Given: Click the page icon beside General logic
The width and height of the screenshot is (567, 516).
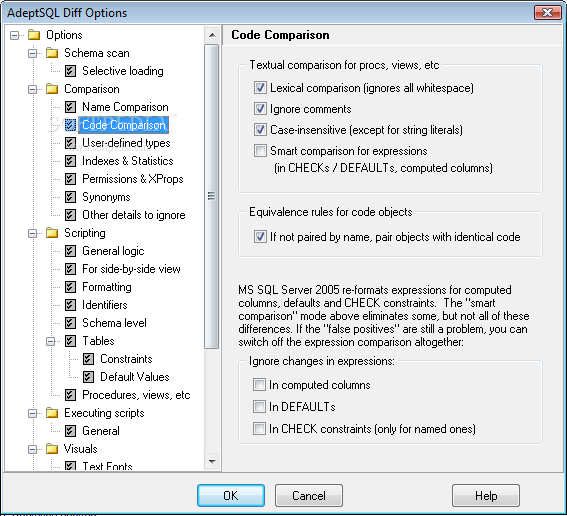Looking at the screenshot, I should (x=70, y=251).
